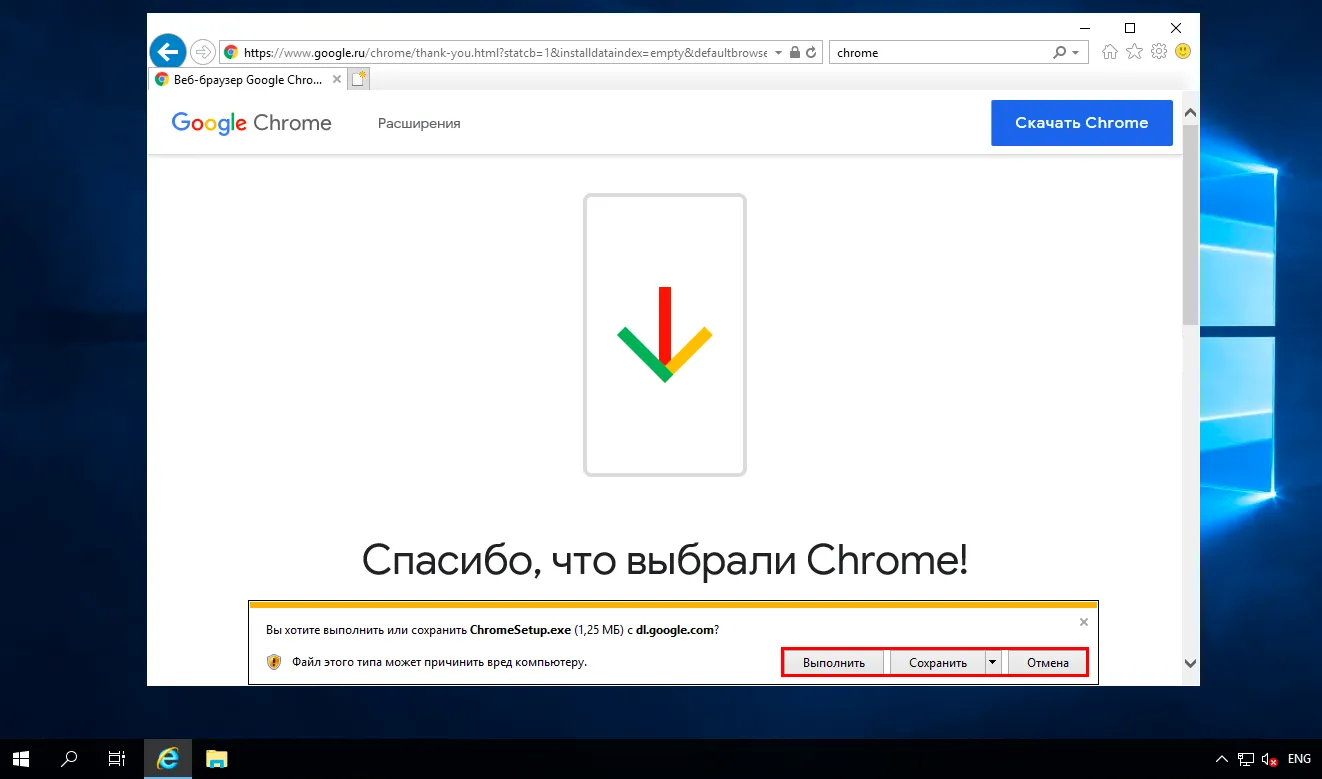Open the Save button dropdown arrow

tap(992, 662)
